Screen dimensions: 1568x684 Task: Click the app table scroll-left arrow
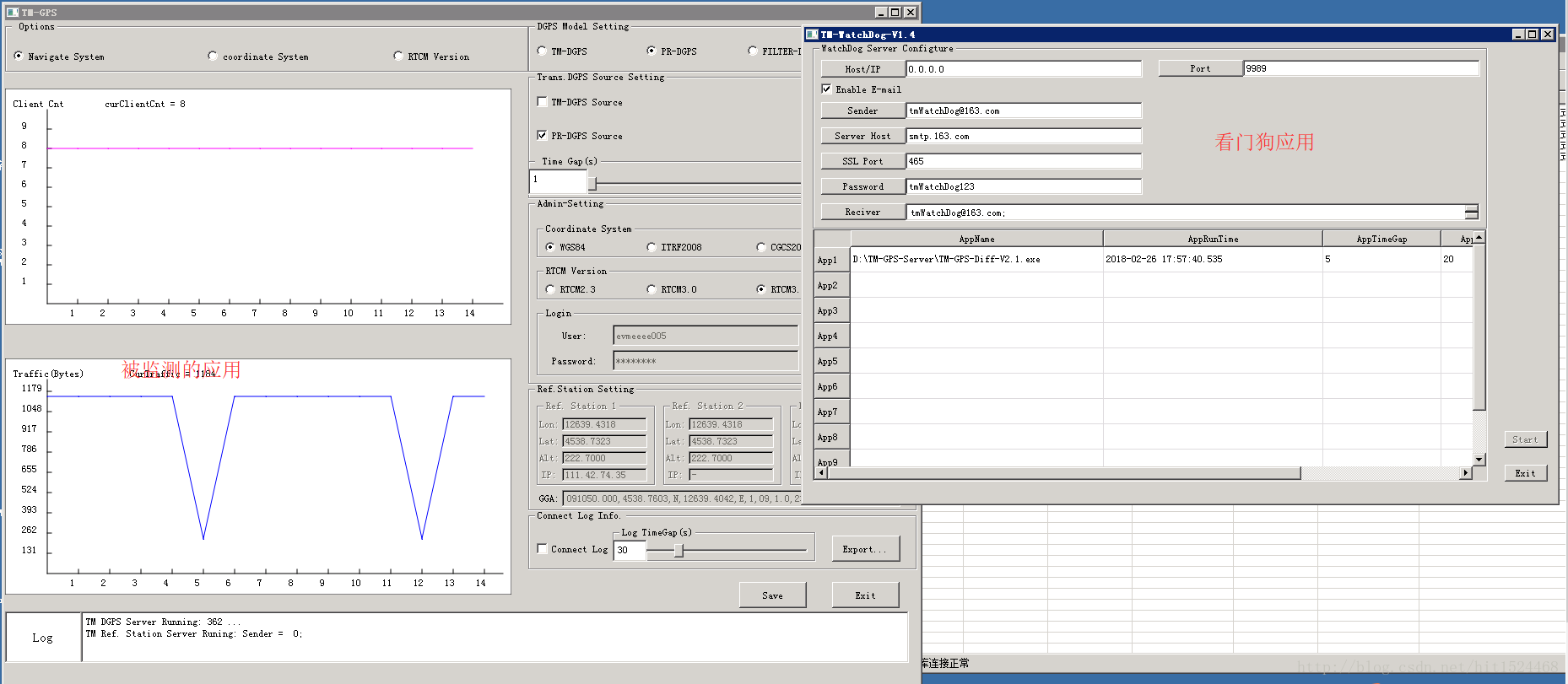821,473
